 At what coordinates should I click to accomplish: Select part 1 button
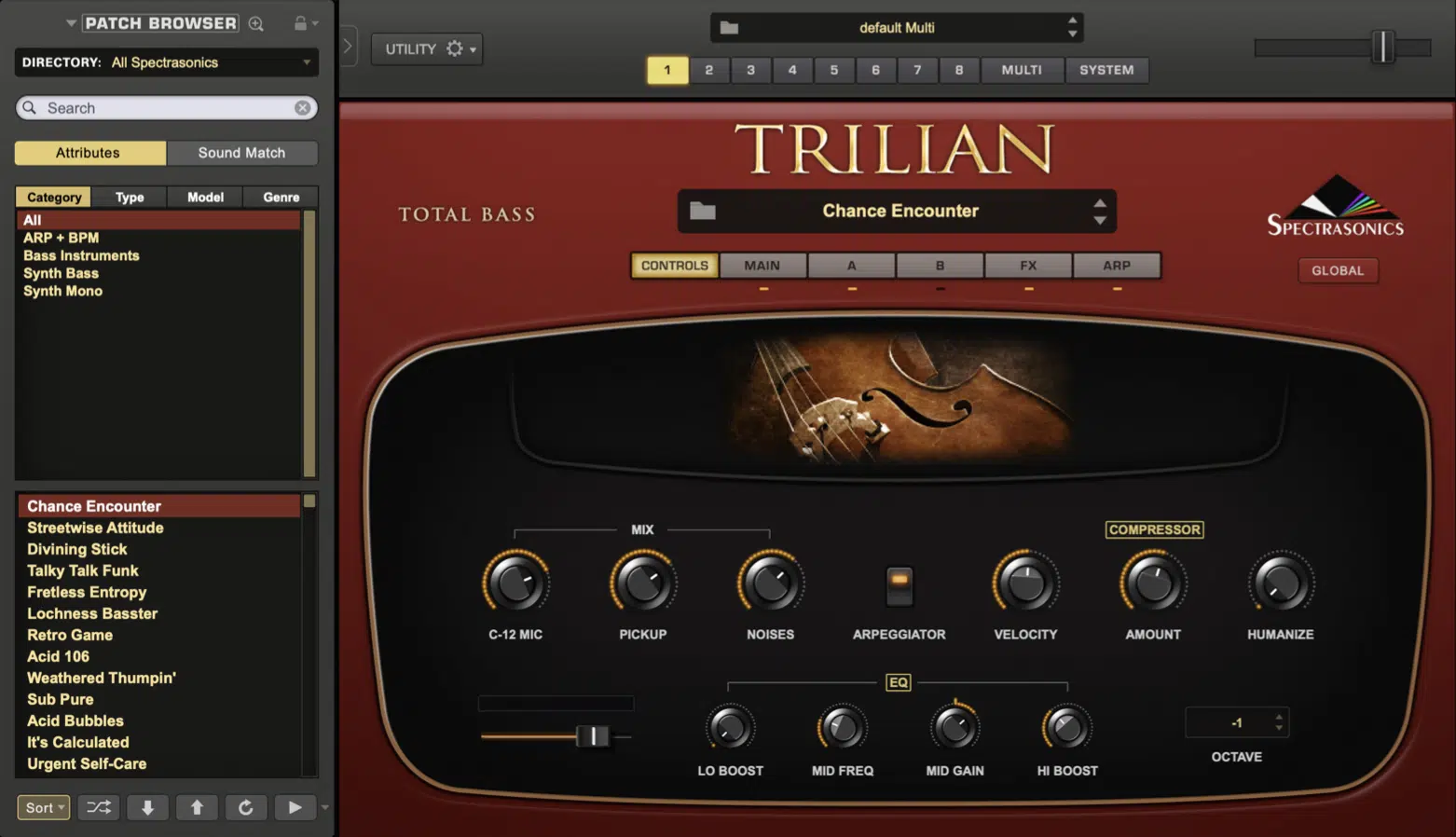(667, 70)
